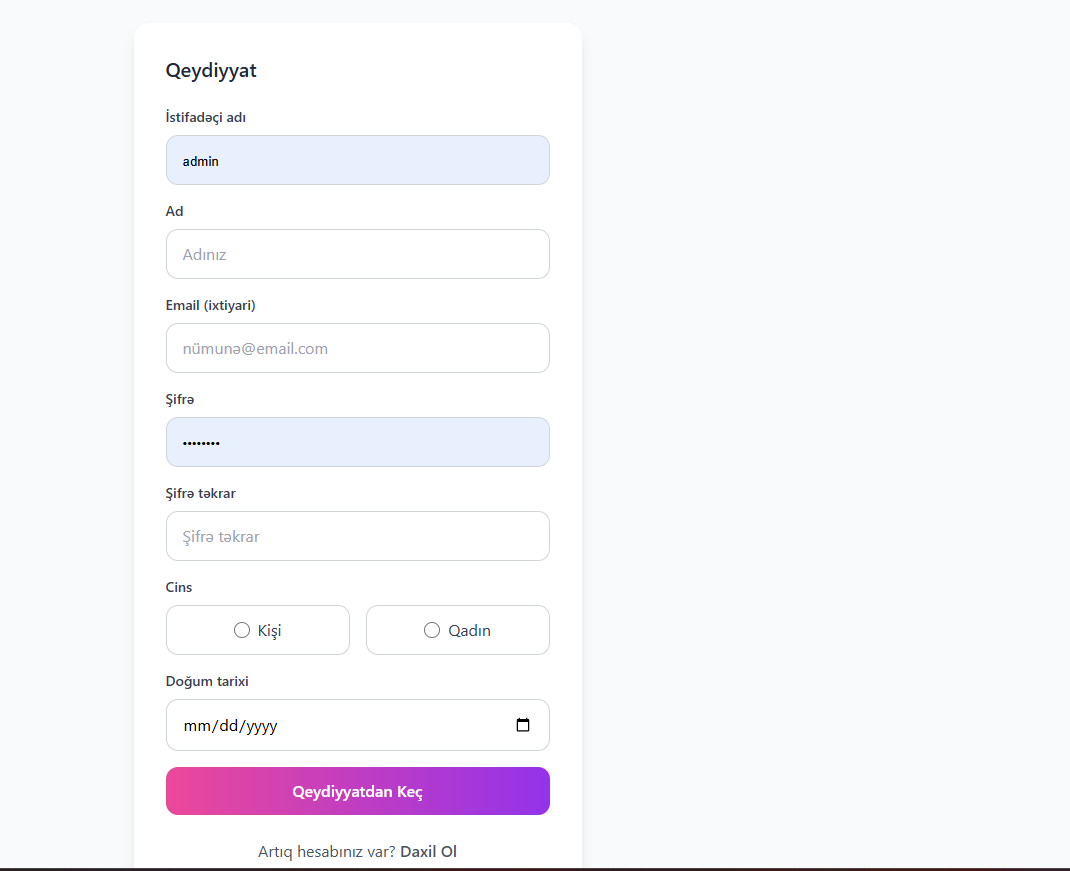
Task: Click the Cins label above gender options
Action: 179,587
